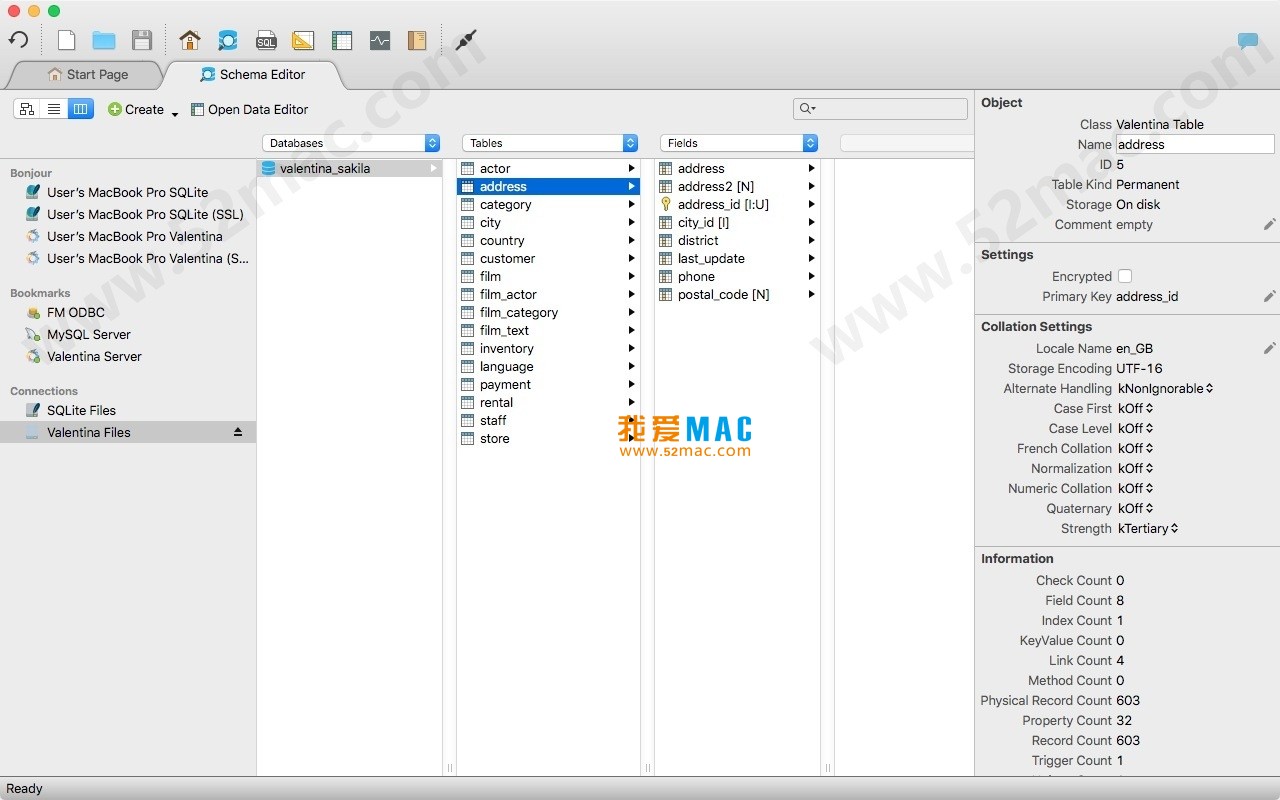1280x800 pixels.
Task: Click the Data Editor grid icon in toolbar
Action: (x=342, y=40)
